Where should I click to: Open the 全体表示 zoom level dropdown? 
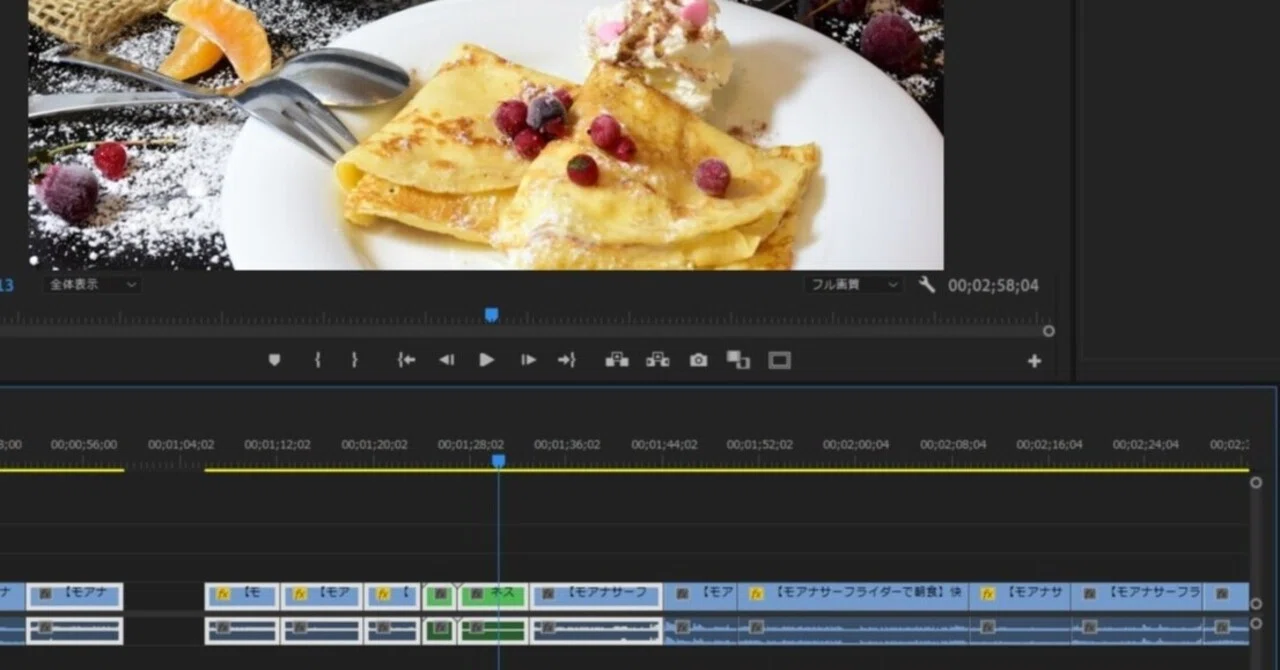(92, 285)
